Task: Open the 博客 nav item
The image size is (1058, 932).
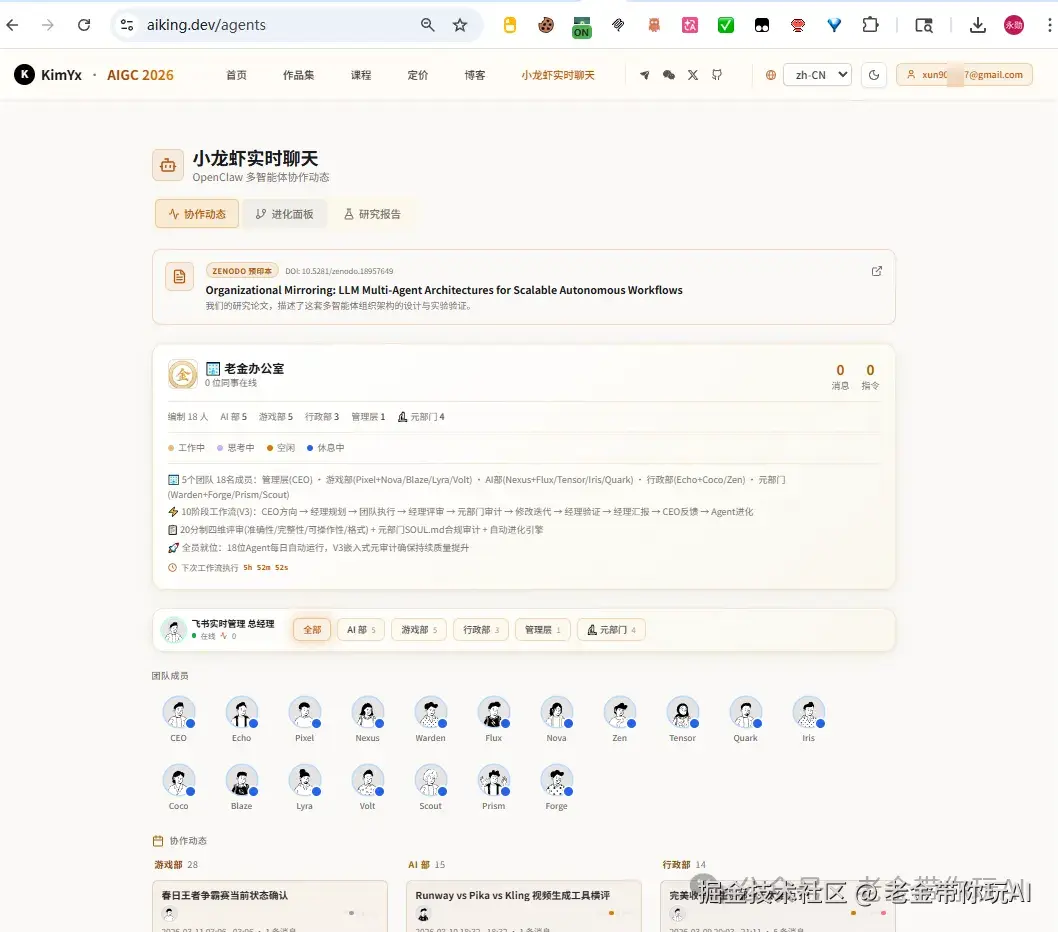Action: (x=474, y=75)
